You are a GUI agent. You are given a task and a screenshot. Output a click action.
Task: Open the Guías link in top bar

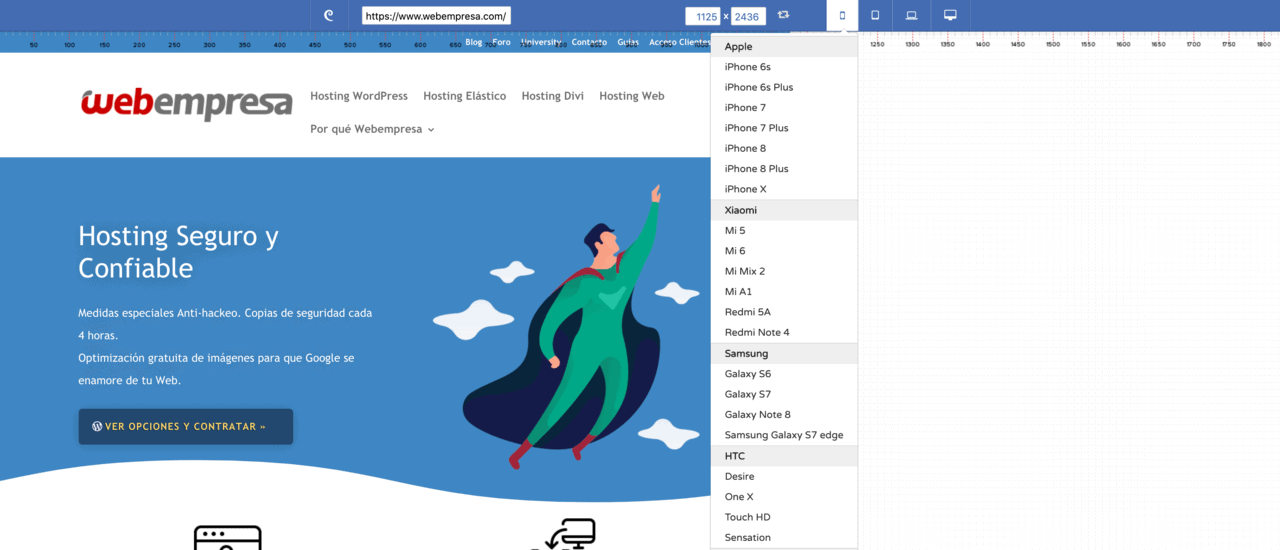(628, 42)
